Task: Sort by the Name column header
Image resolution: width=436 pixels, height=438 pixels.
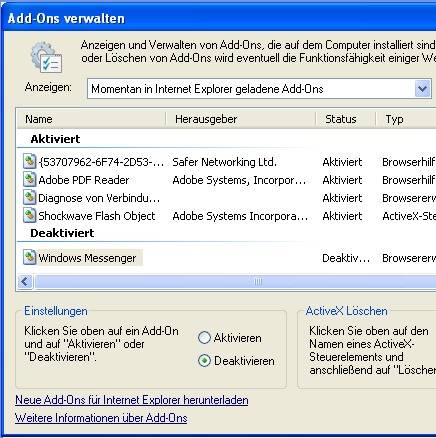Action: coord(91,119)
